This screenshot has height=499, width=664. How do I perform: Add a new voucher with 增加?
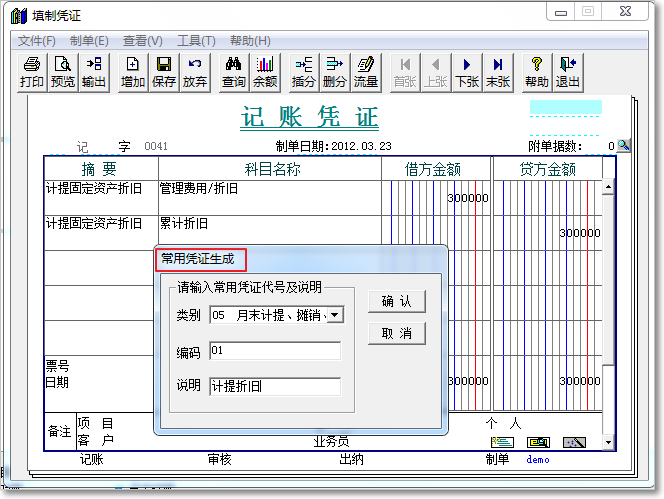(x=133, y=72)
